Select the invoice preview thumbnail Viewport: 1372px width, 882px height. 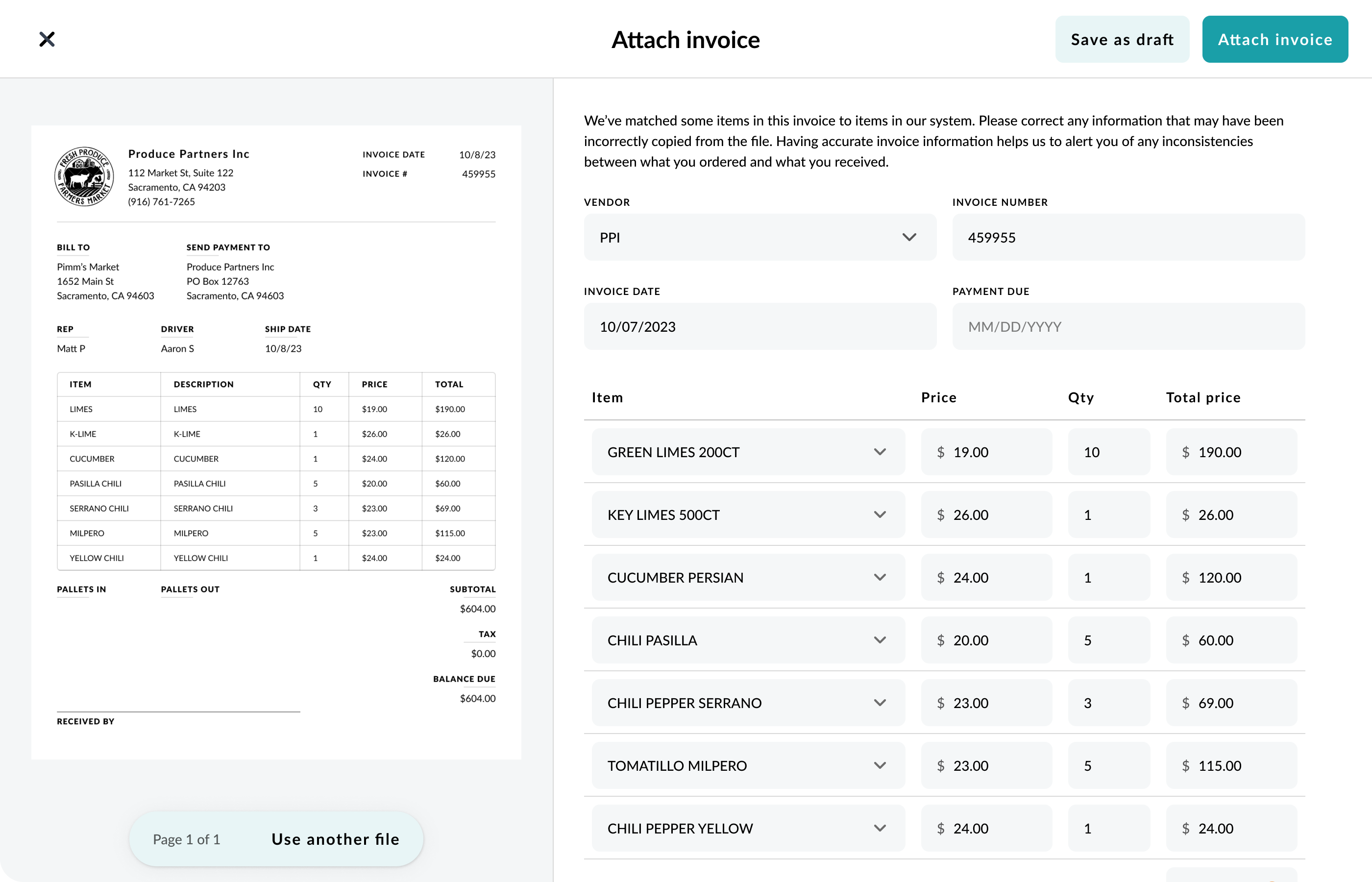click(x=276, y=441)
